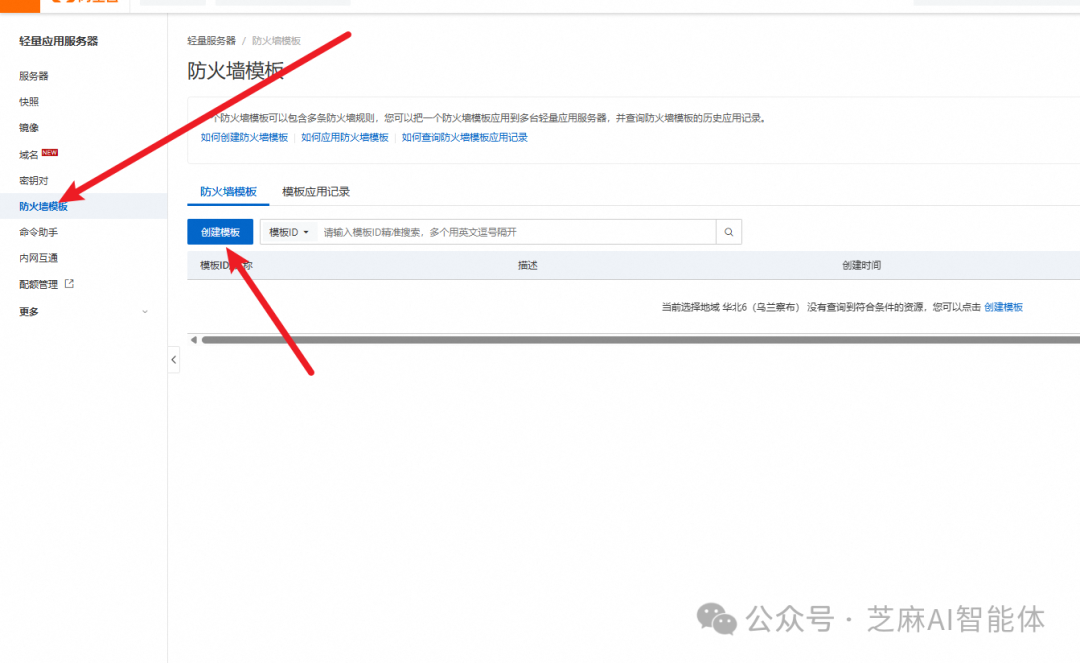This screenshot has width=1080, height=663.
Task: Open 镜像 in the sidebar
Action: point(29,128)
